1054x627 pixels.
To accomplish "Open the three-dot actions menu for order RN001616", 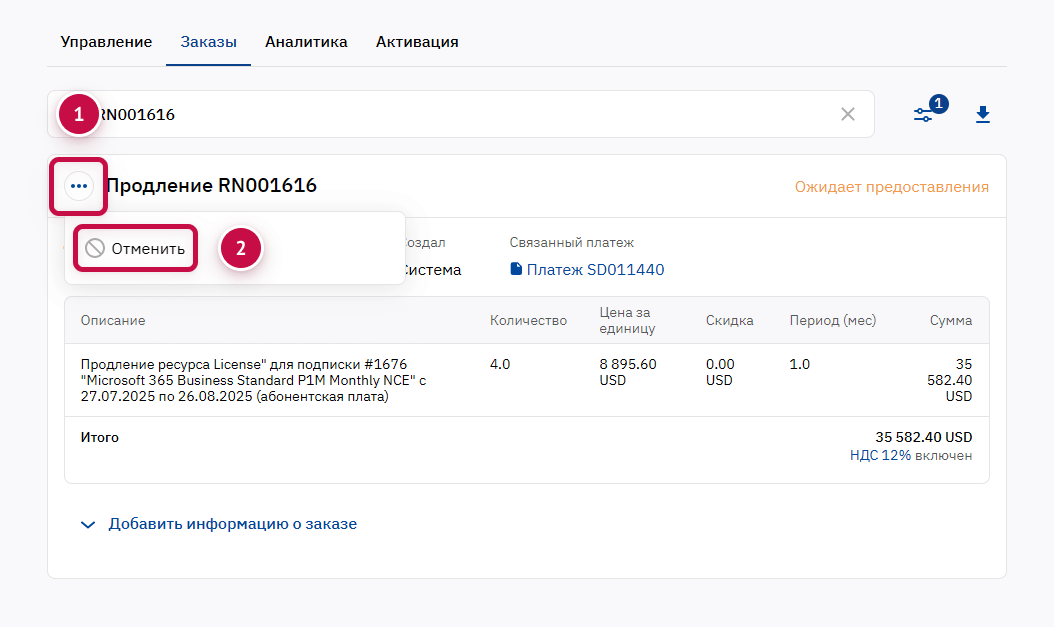I will pyautogui.click(x=78, y=186).
